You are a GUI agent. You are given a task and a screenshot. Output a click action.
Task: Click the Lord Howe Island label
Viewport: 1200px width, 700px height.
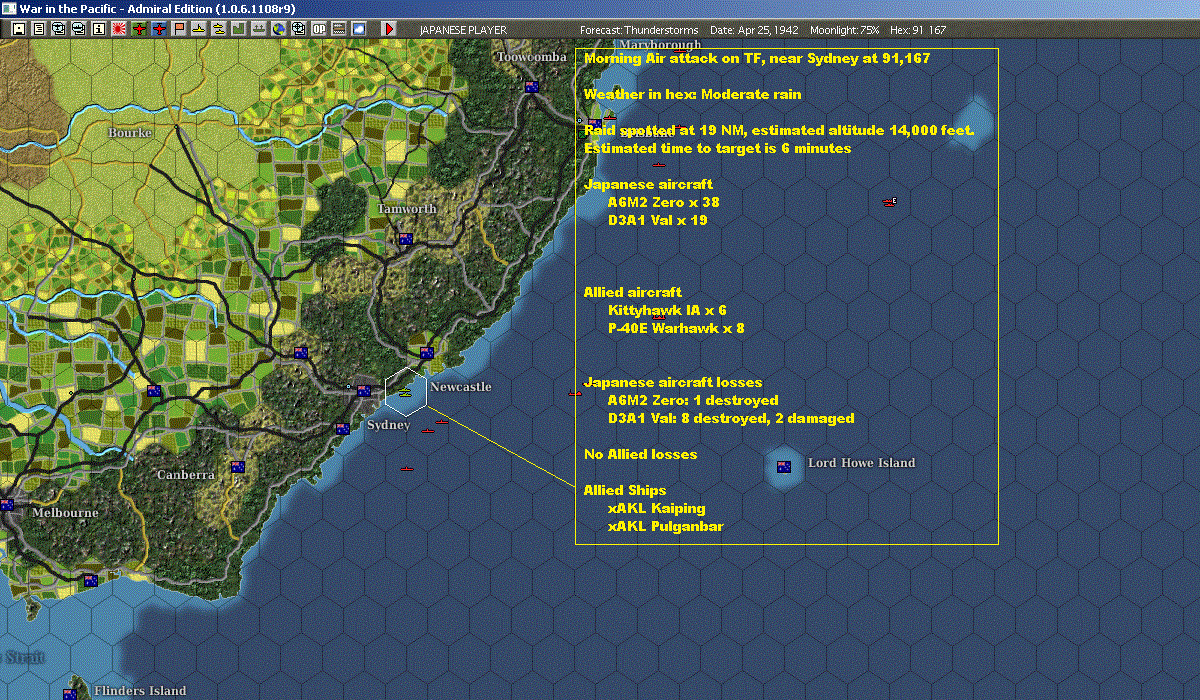coord(861,463)
